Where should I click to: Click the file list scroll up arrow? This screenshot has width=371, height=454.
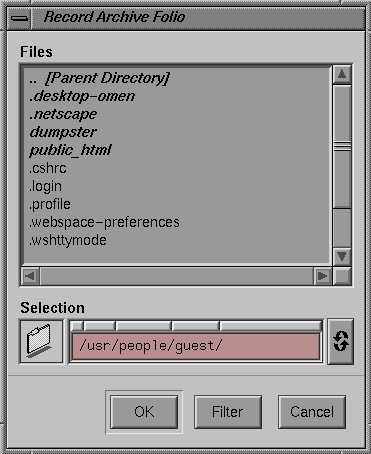click(x=342, y=74)
